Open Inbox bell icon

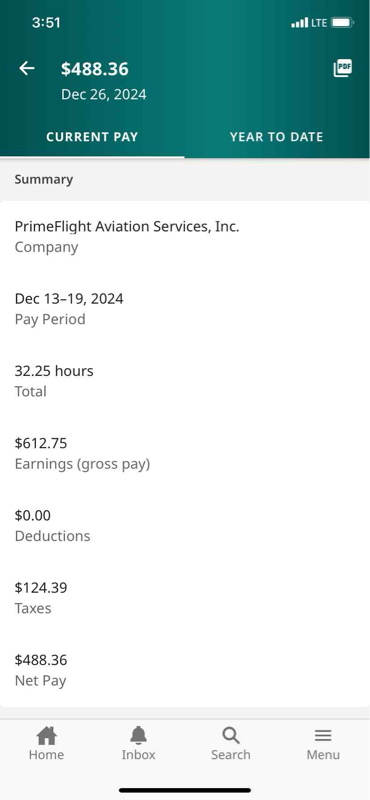click(138, 736)
